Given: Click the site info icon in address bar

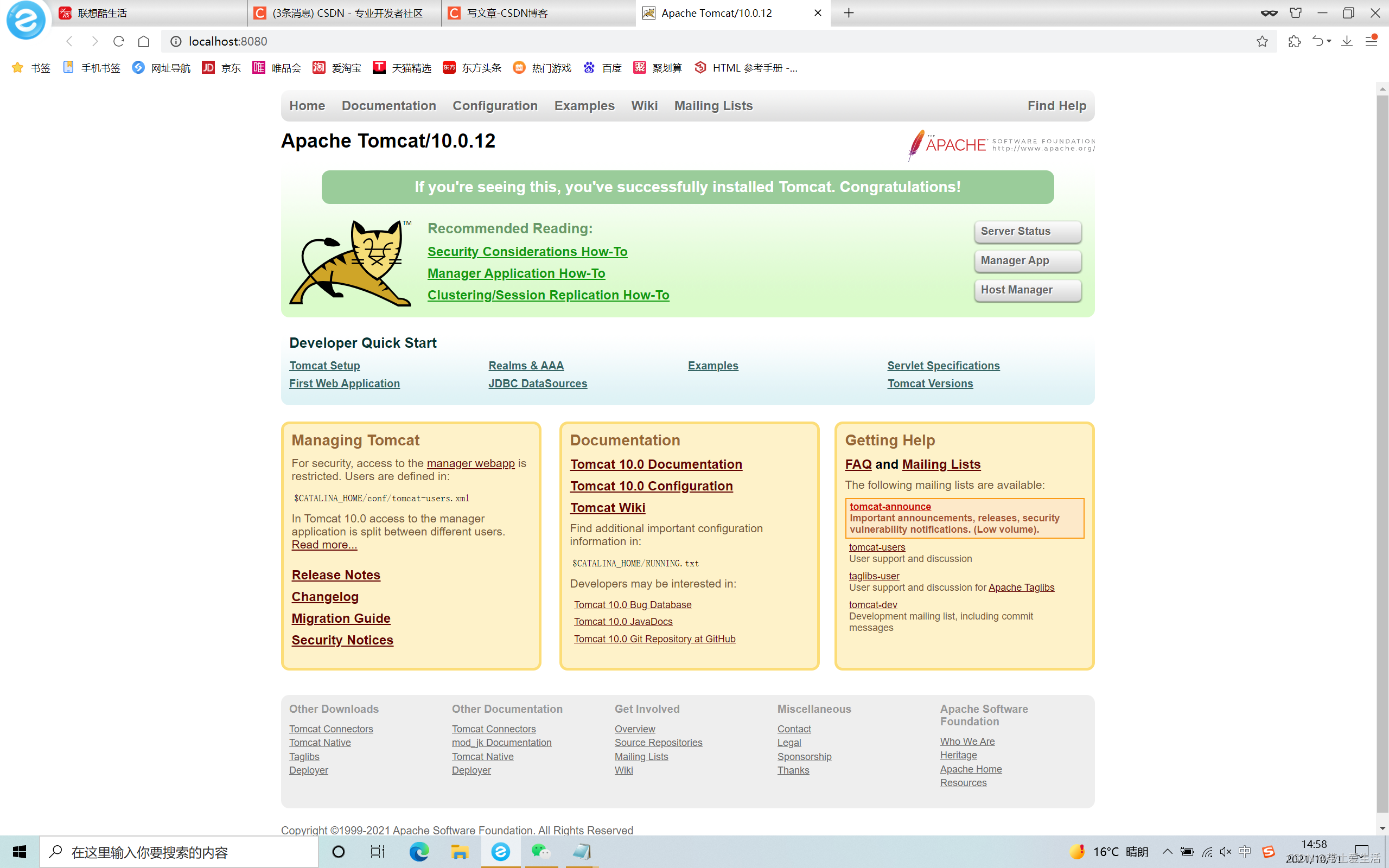Looking at the screenshot, I should [176, 41].
